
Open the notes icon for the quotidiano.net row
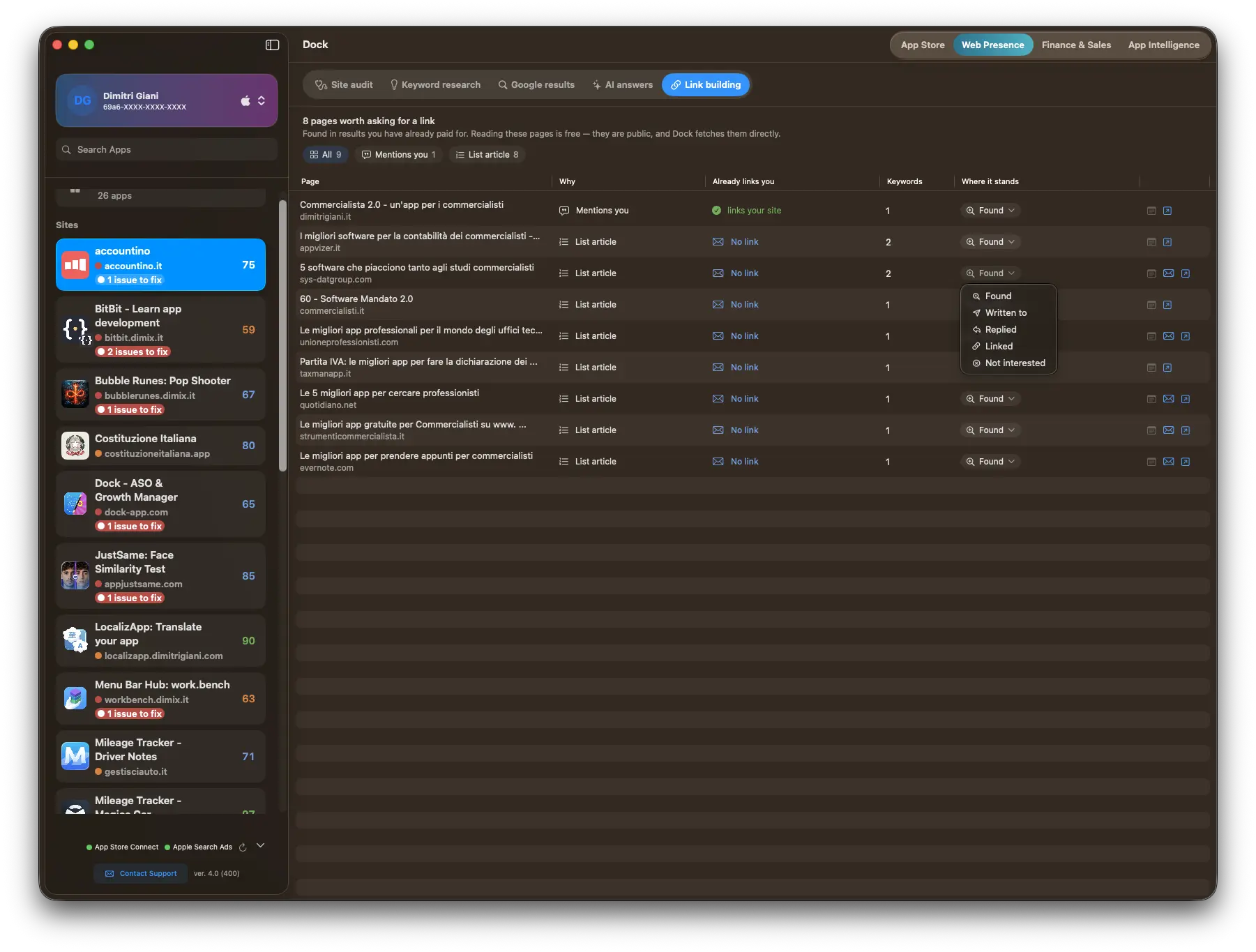pos(1151,399)
